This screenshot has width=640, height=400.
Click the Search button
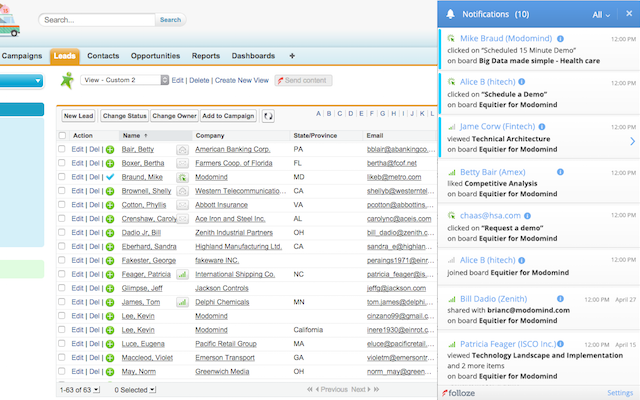pyautogui.click(x=170, y=20)
